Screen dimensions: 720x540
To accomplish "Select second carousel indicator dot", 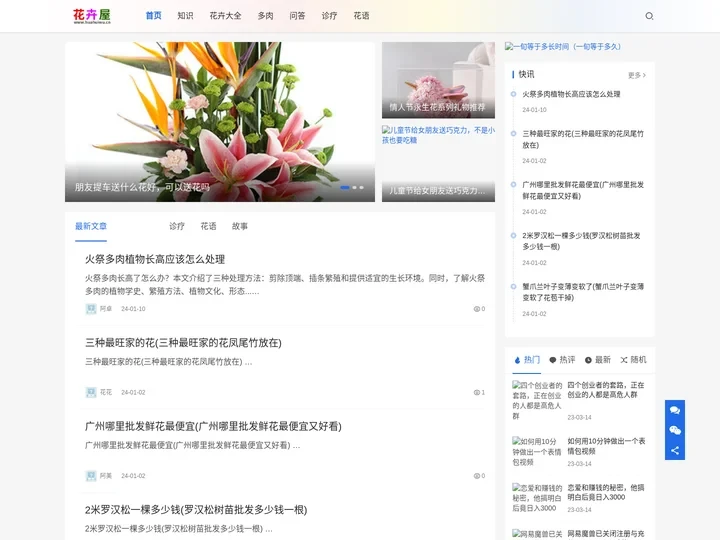I will (354, 187).
